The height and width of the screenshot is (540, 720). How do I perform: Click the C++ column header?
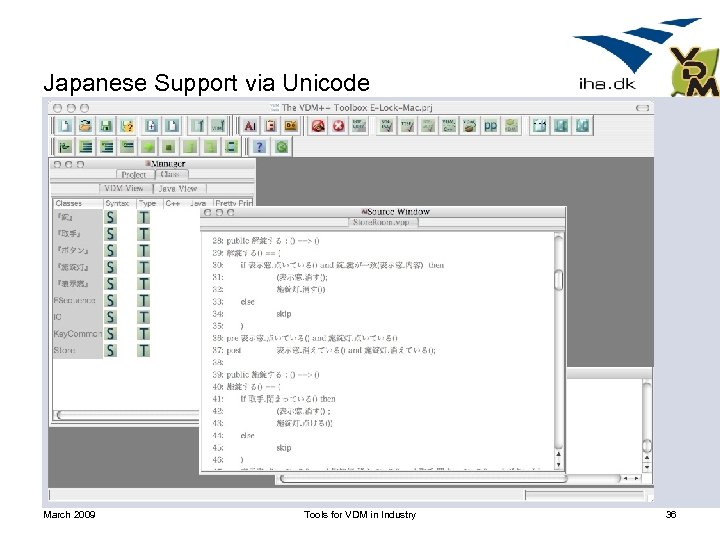click(x=174, y=203)
